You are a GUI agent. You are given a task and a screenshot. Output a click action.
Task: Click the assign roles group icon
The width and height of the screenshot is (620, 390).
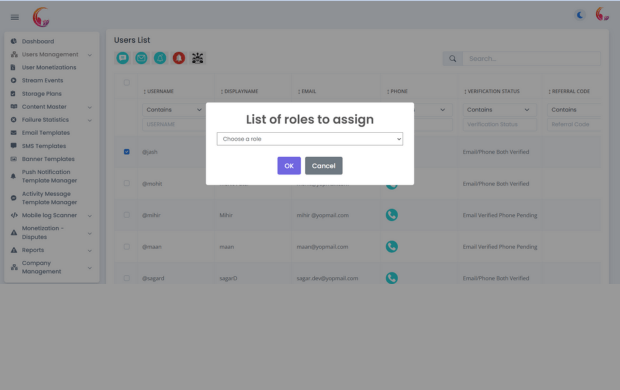click(x=198, y=58)
